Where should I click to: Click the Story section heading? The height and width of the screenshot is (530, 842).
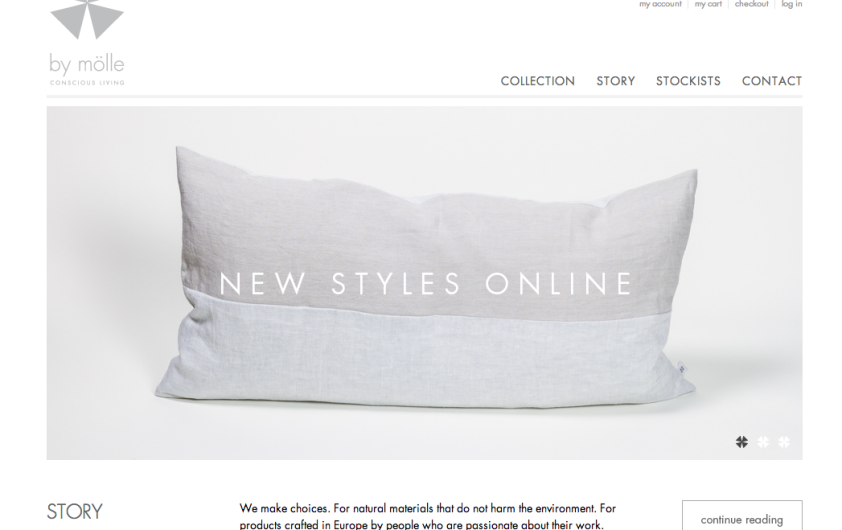tap(75, 511)
